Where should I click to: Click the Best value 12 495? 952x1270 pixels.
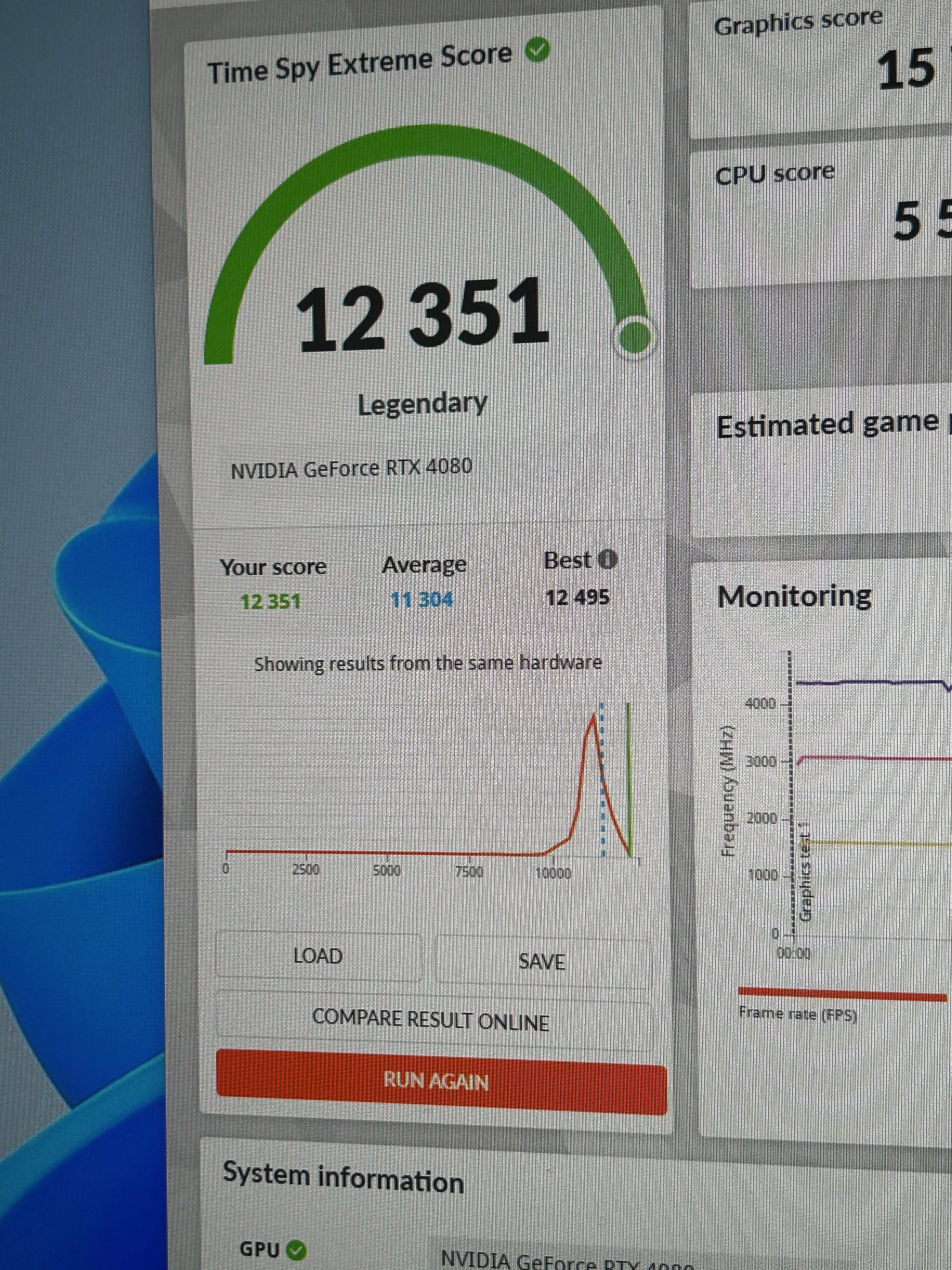[x=577, y=597]
